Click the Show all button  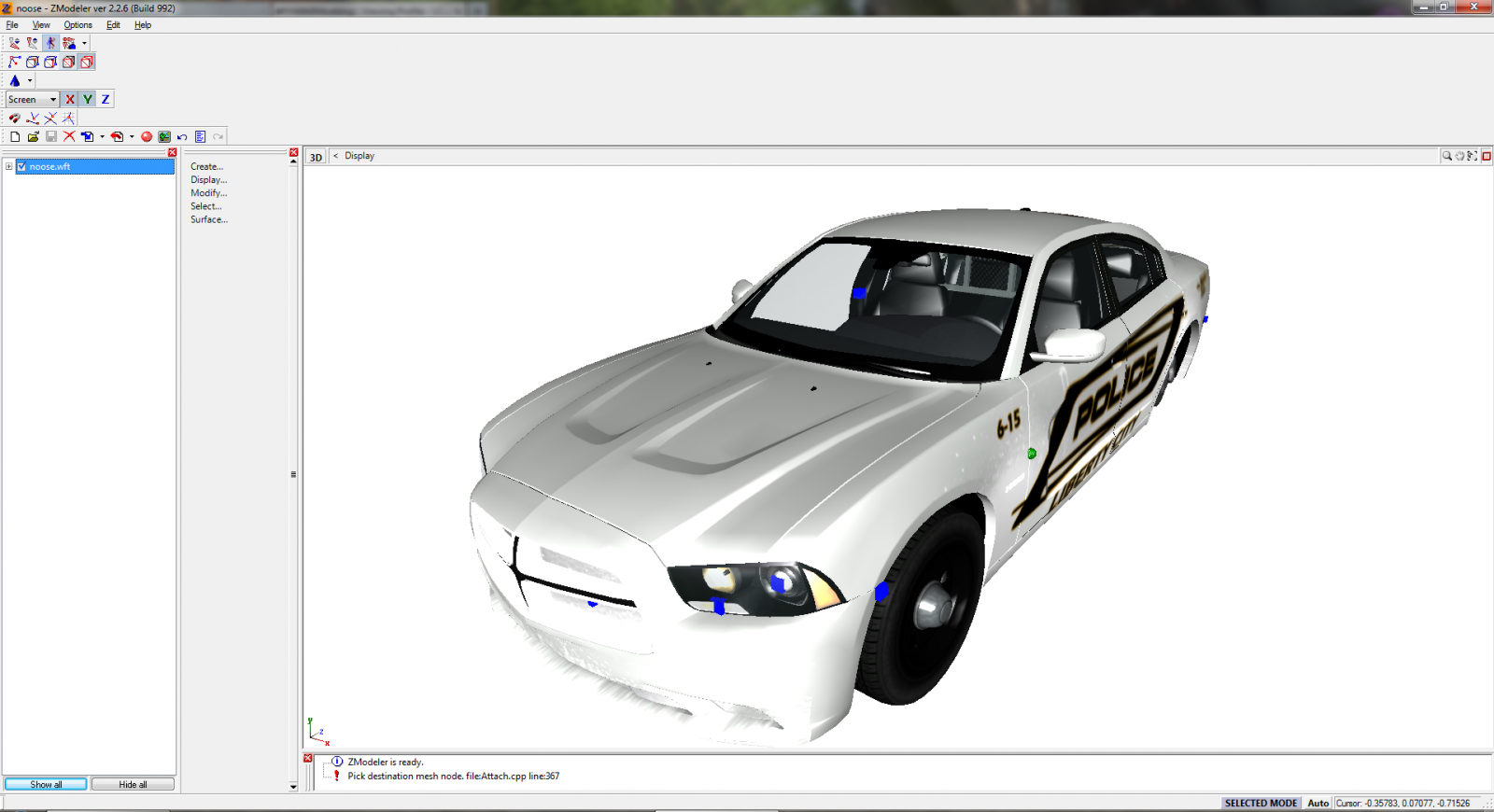point(46,785)
